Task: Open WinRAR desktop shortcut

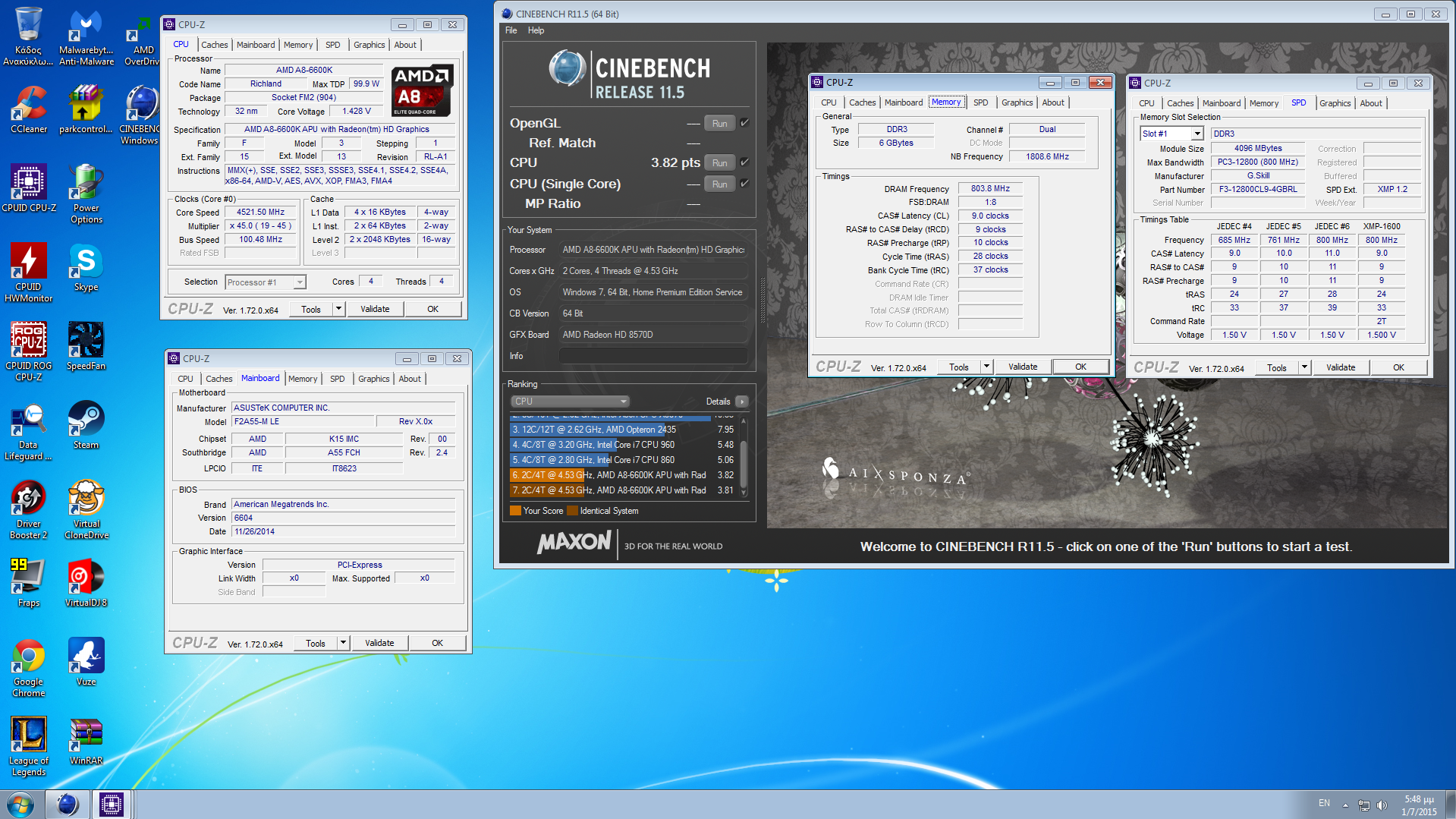Action: [86, 740]
